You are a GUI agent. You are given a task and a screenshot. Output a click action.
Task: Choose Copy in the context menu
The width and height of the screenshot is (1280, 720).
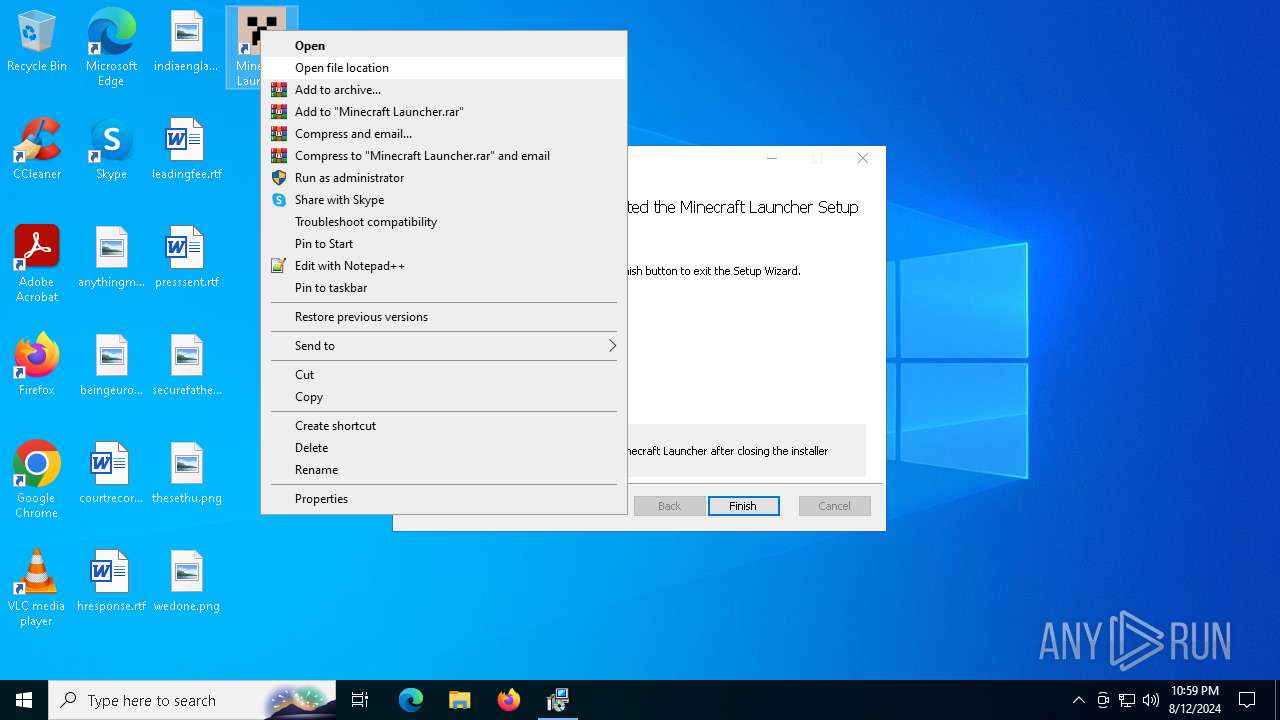tap(444, 397)
